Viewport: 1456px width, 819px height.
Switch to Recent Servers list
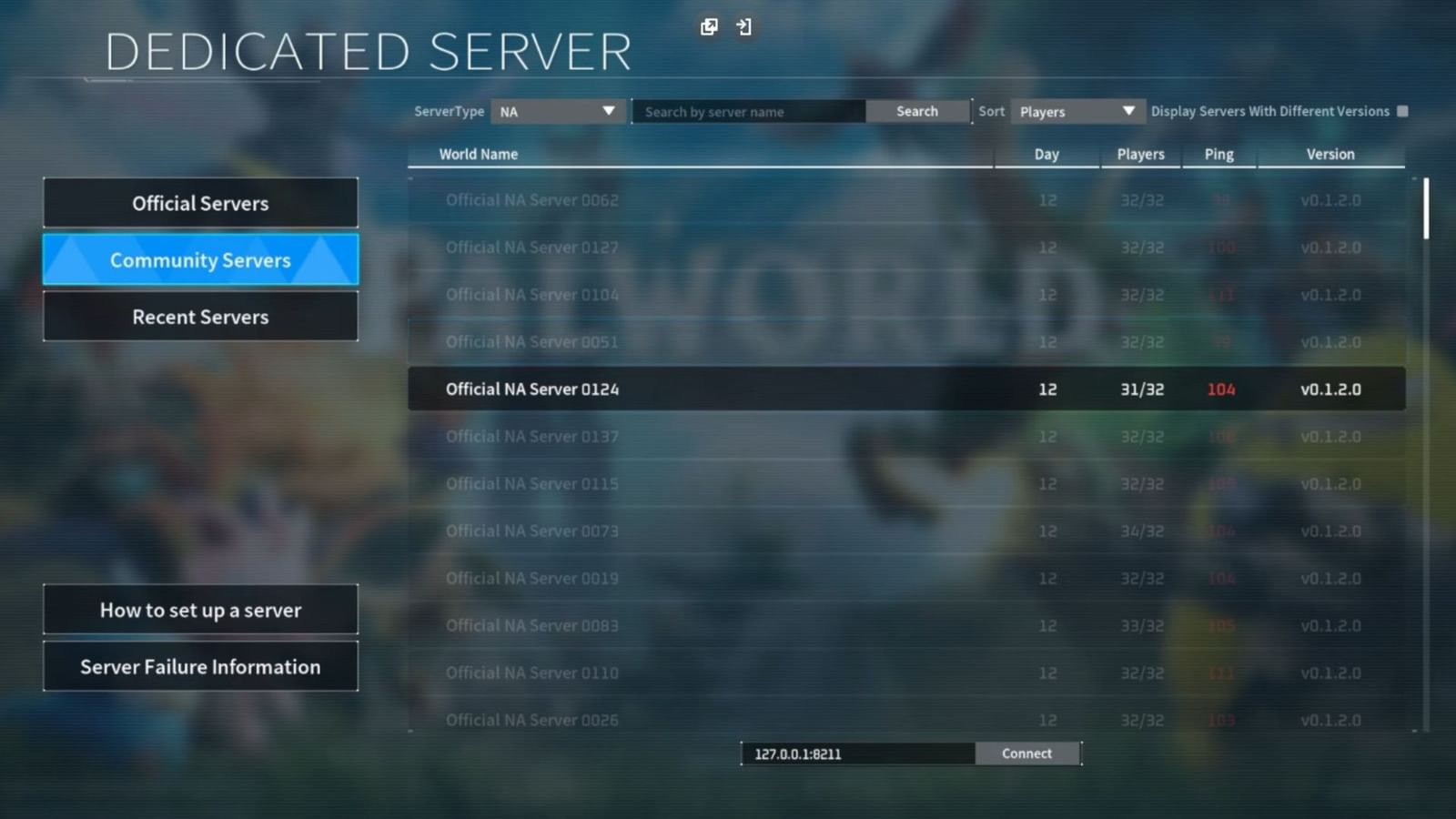(x=200, y=316)
